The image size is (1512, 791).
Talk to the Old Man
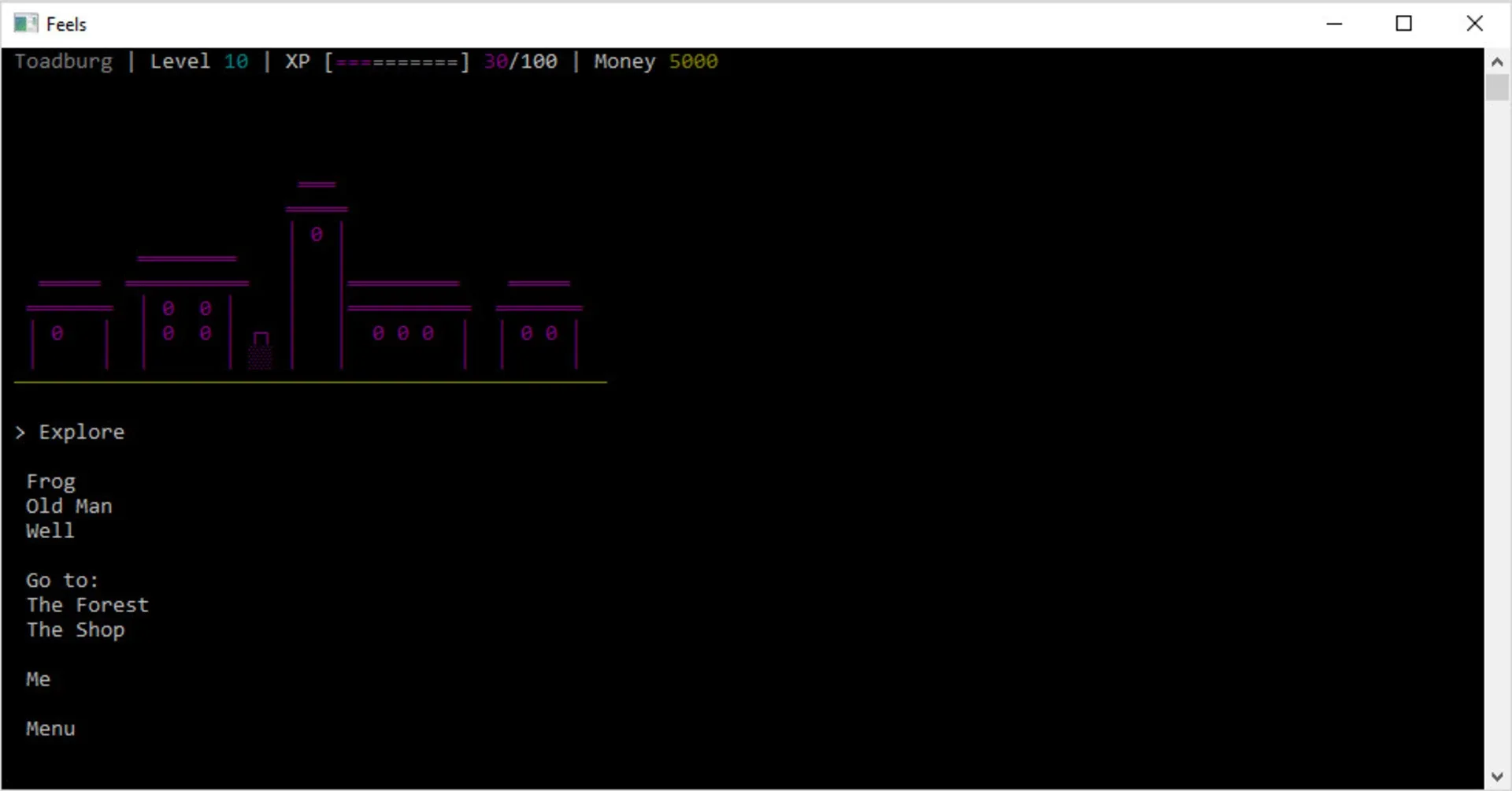(69, 506)
